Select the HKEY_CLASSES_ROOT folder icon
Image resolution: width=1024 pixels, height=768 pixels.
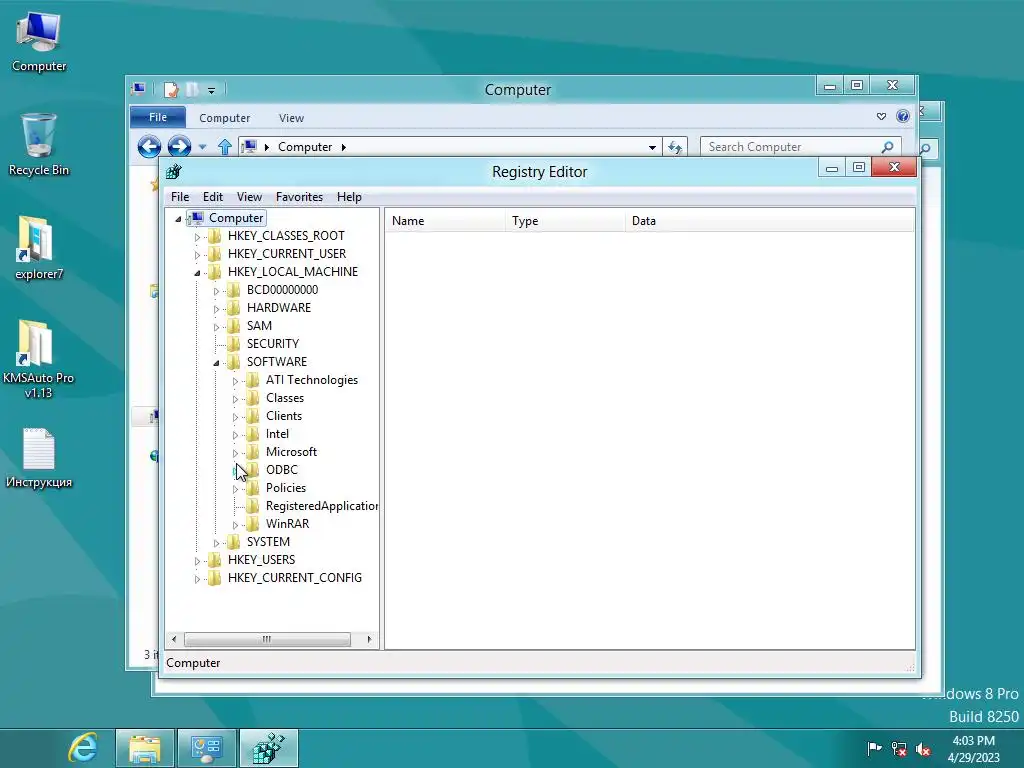[x=215, y=236]
